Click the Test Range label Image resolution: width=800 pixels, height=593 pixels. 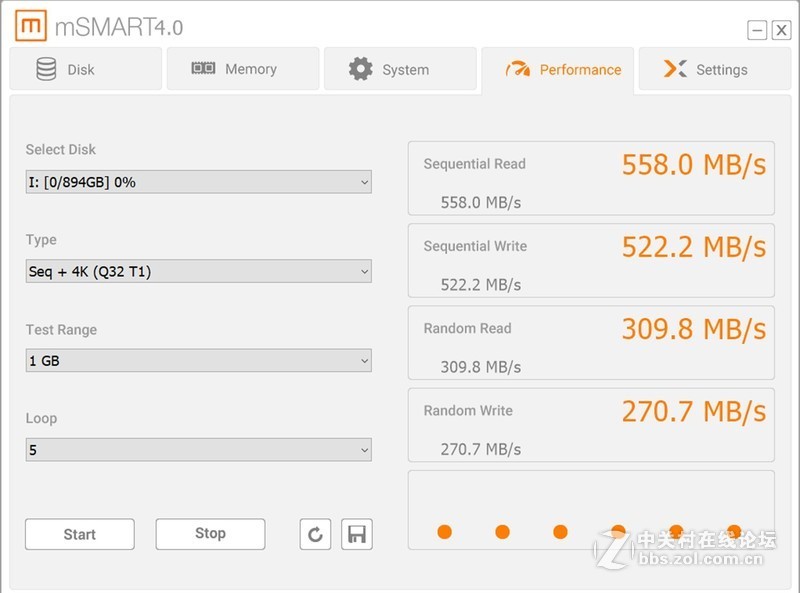(61, 330)
